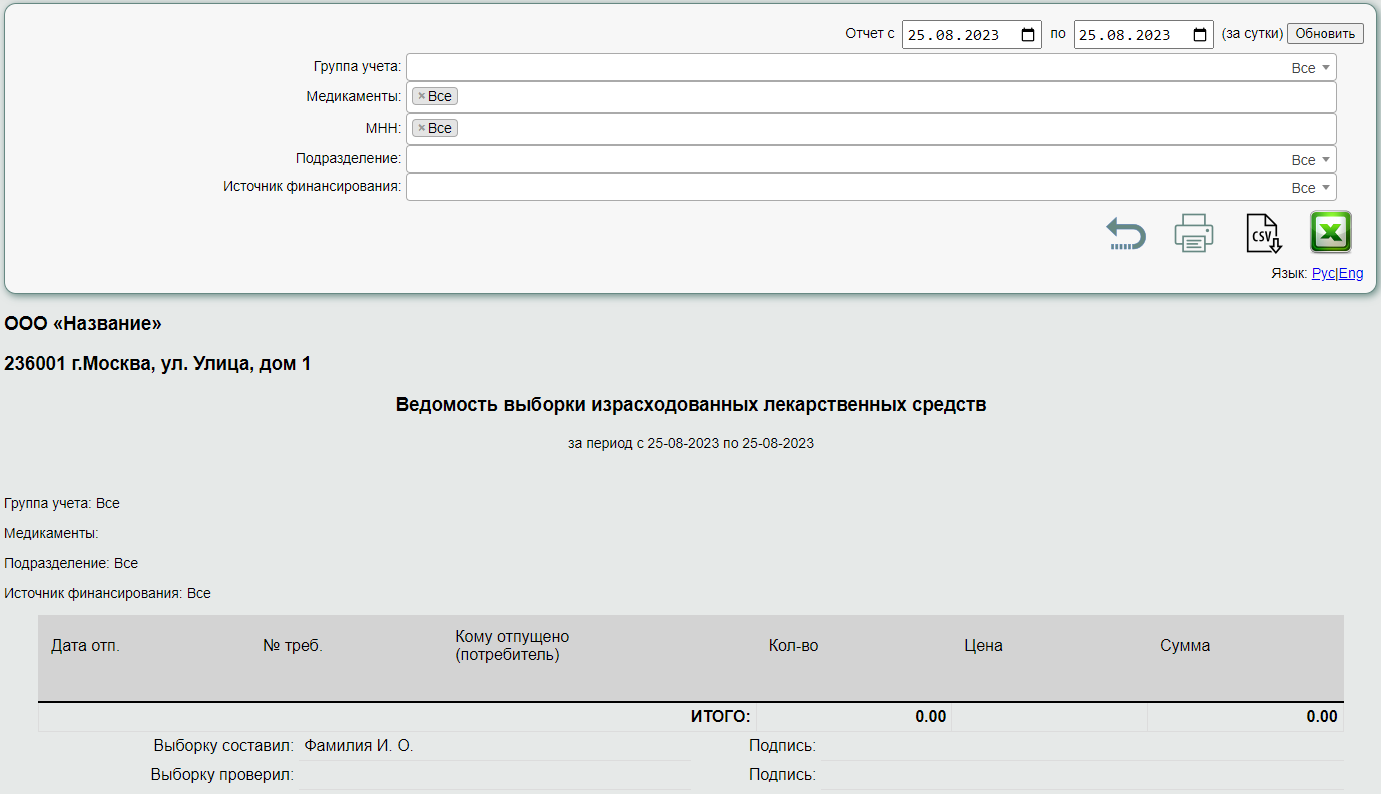
Task: Remove the 'Все' tag from МНН
Action: coord(422,128)
